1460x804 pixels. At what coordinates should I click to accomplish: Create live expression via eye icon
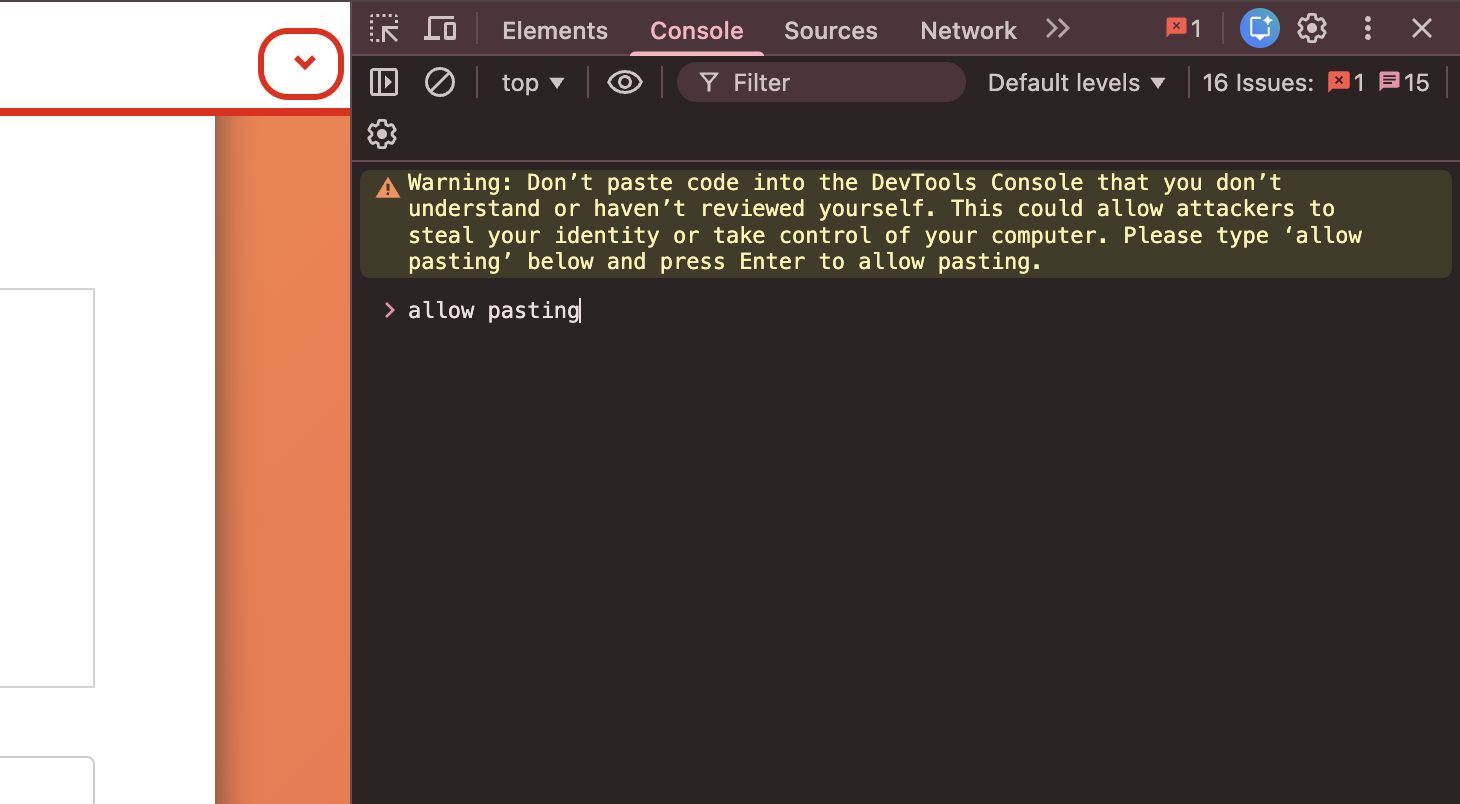(625, 82)
